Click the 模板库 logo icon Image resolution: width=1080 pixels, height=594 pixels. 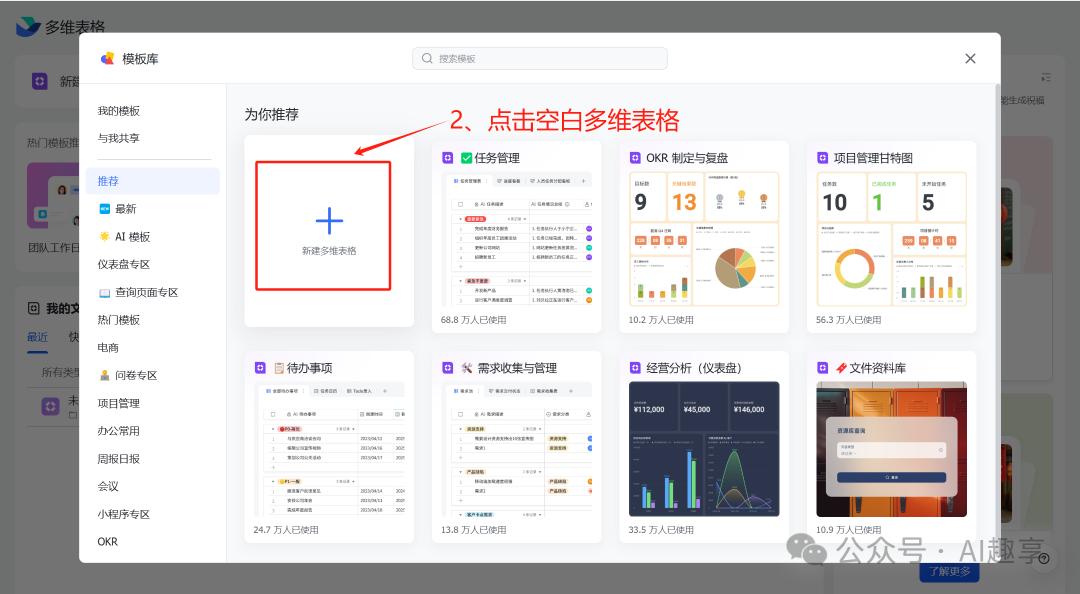click(x=107, y=59)
